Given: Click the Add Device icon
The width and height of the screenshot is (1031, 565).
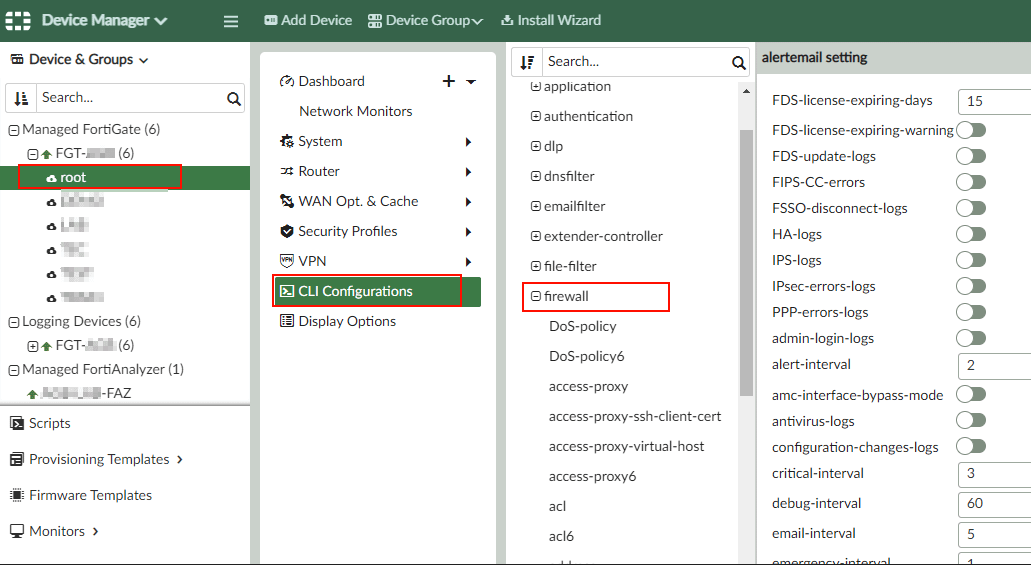Looking at the screenshot, I should [x=270, y=20].
